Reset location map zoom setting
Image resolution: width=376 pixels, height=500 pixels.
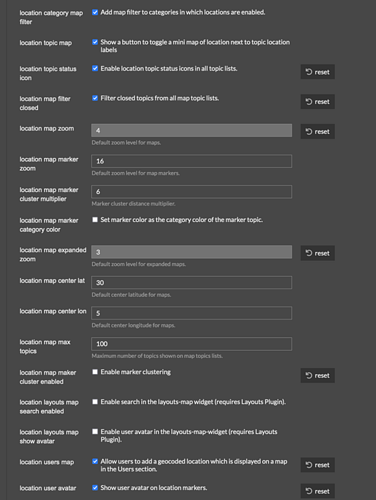click(x=318, y=132)
